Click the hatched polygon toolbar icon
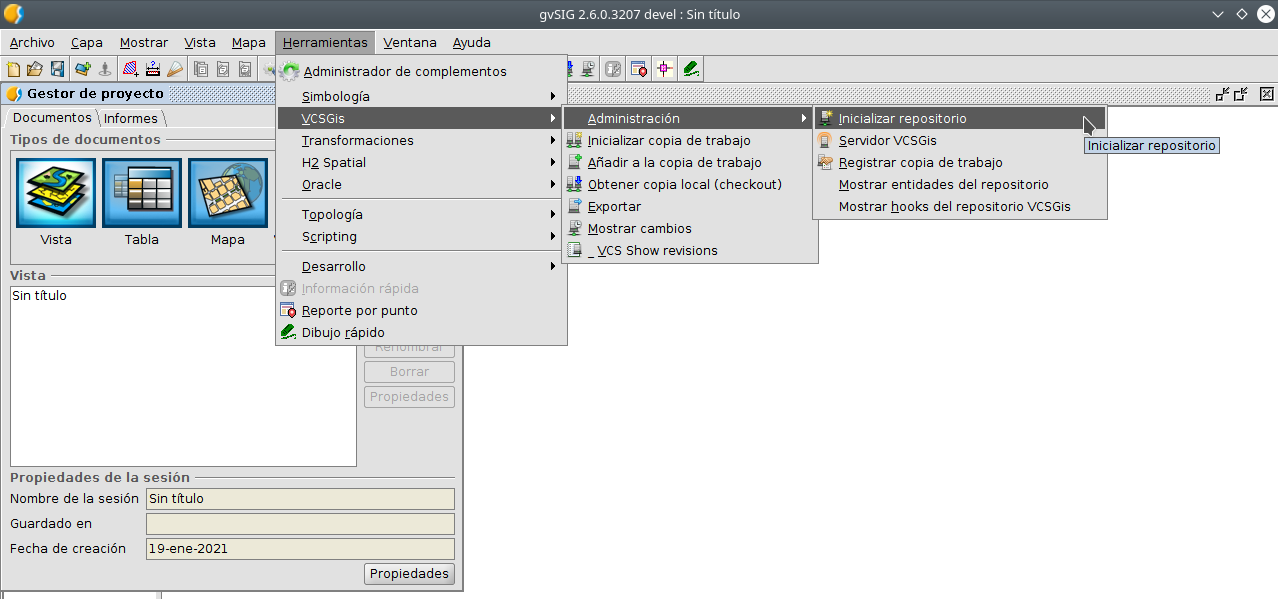 [x=130, y=69]
